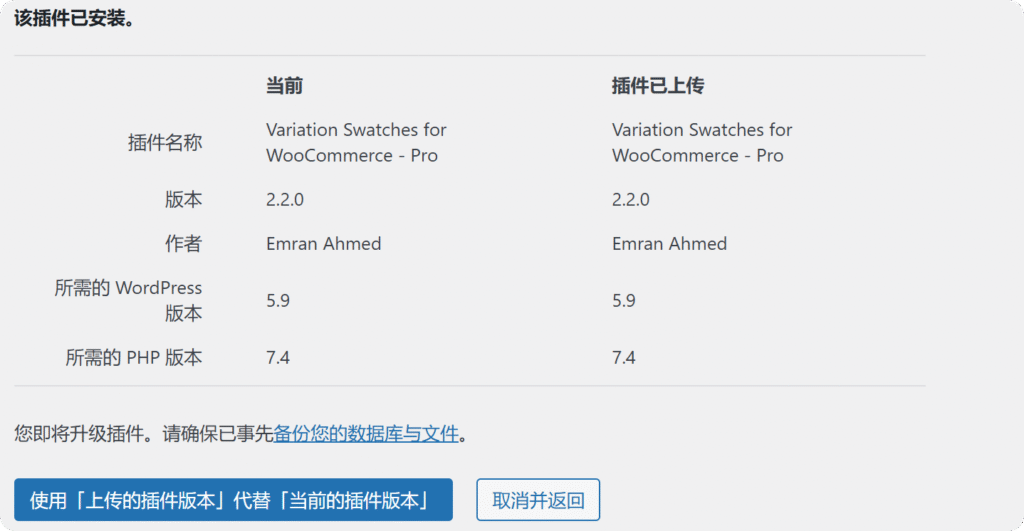Click version 2.2.0 under 插件已上传 column
Image resolution: width=1024 pixels, height=531 pixels.
[x=631, y=200]
